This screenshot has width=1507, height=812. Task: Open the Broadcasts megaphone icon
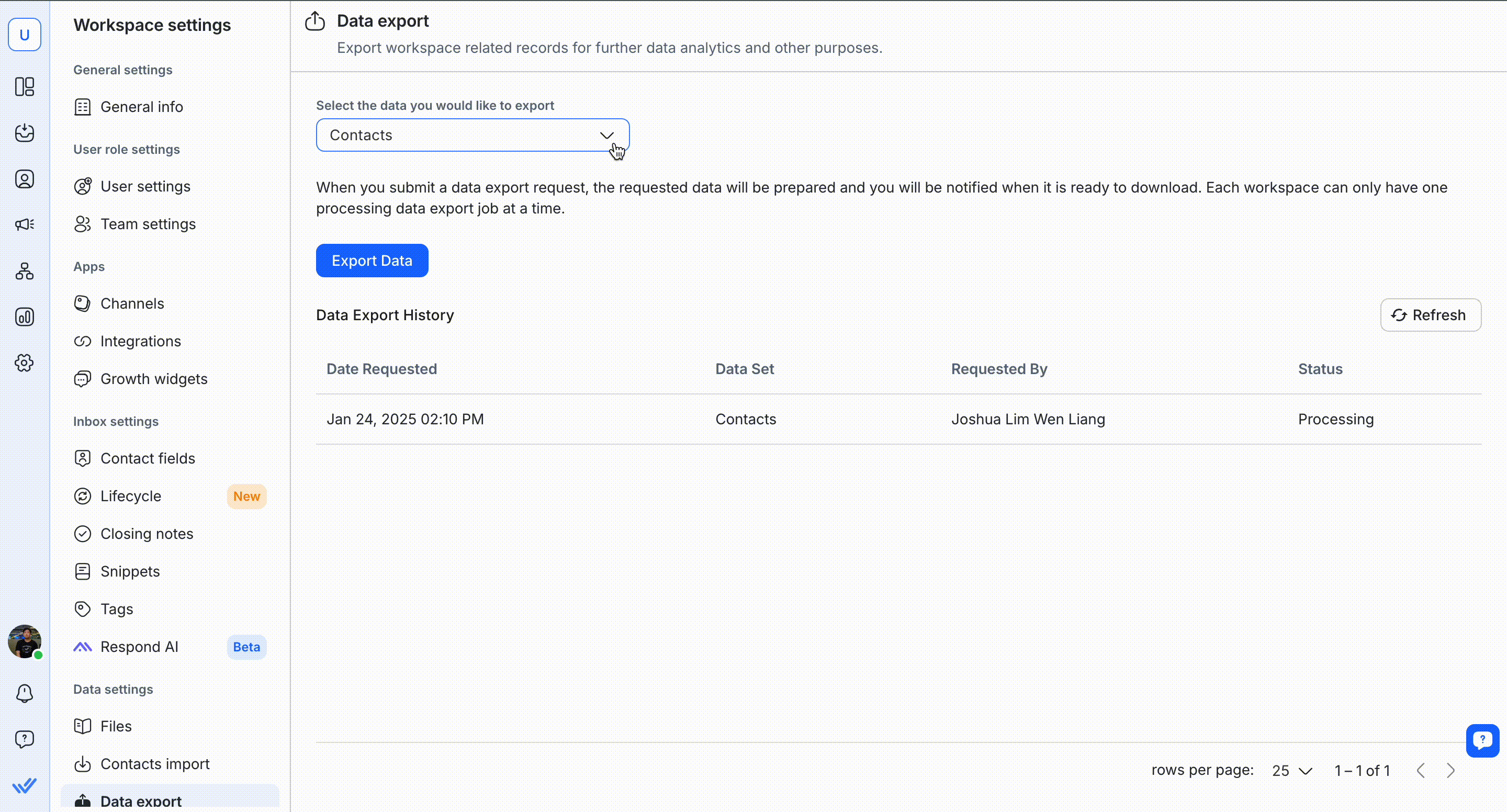(25, 224)
